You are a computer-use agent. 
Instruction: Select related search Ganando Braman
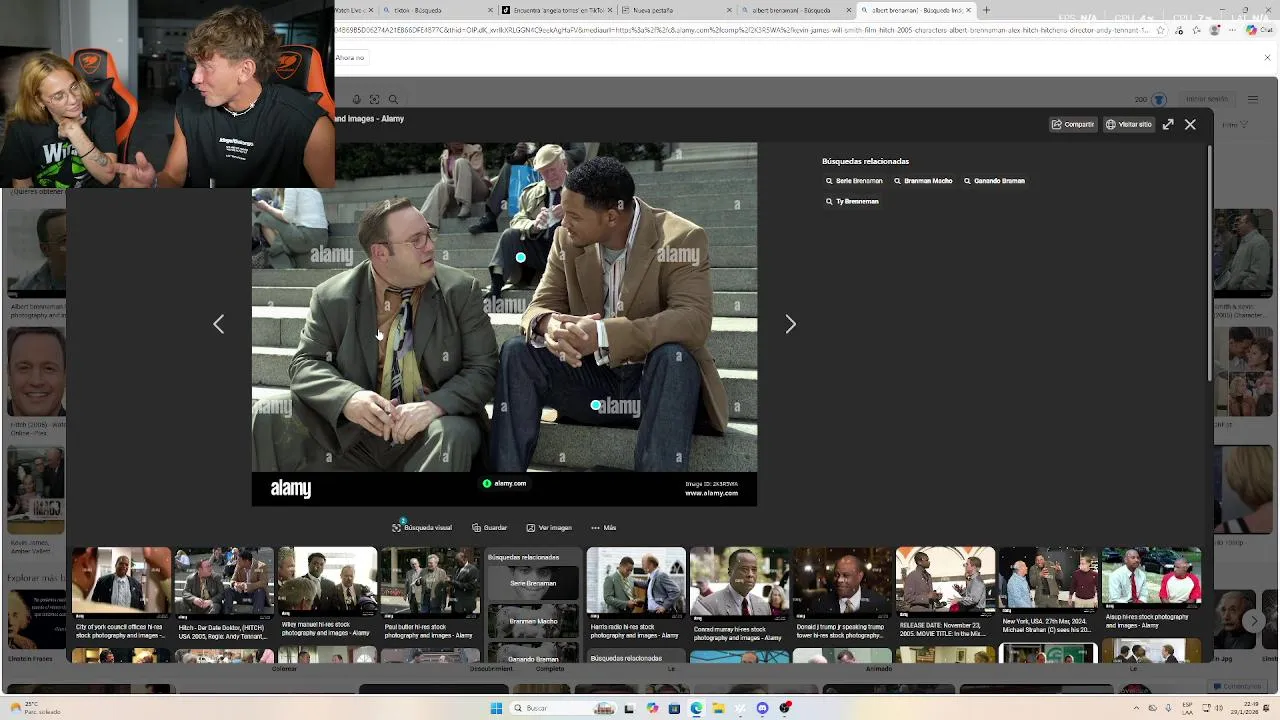tap(994, 181)
